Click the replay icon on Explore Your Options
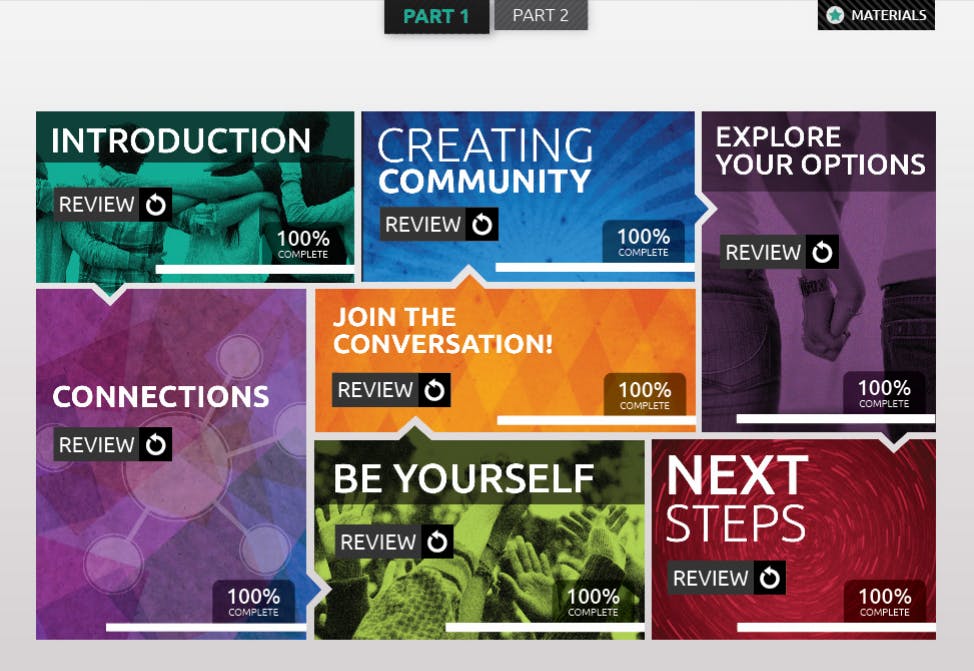The width and height of the screenshot is (974, 671). coord(822,252)
